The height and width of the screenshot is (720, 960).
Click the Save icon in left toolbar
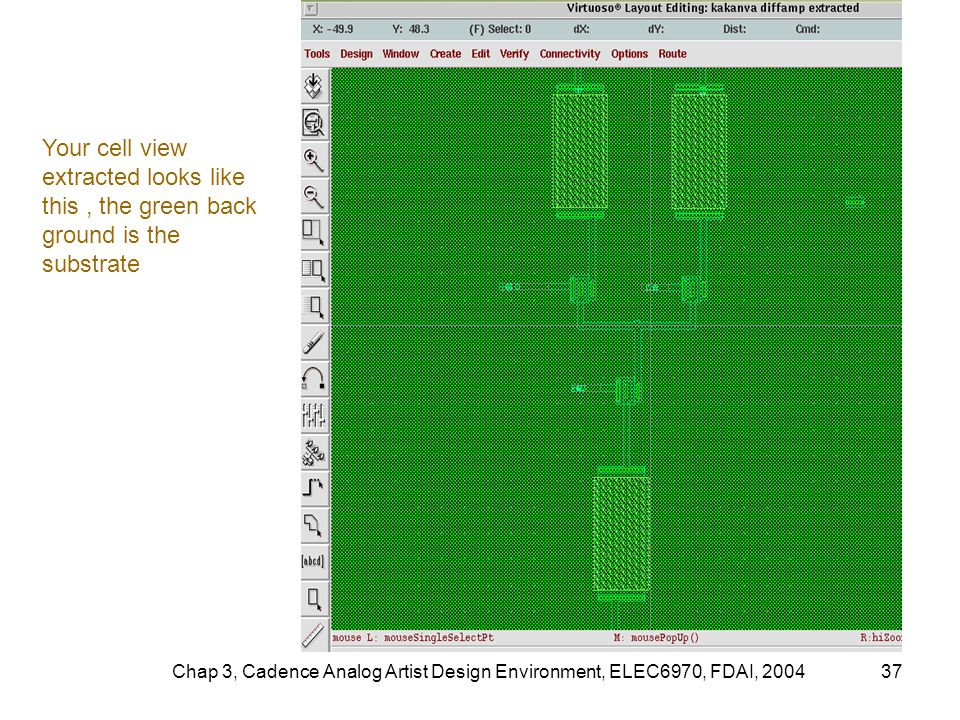point(314,86)
